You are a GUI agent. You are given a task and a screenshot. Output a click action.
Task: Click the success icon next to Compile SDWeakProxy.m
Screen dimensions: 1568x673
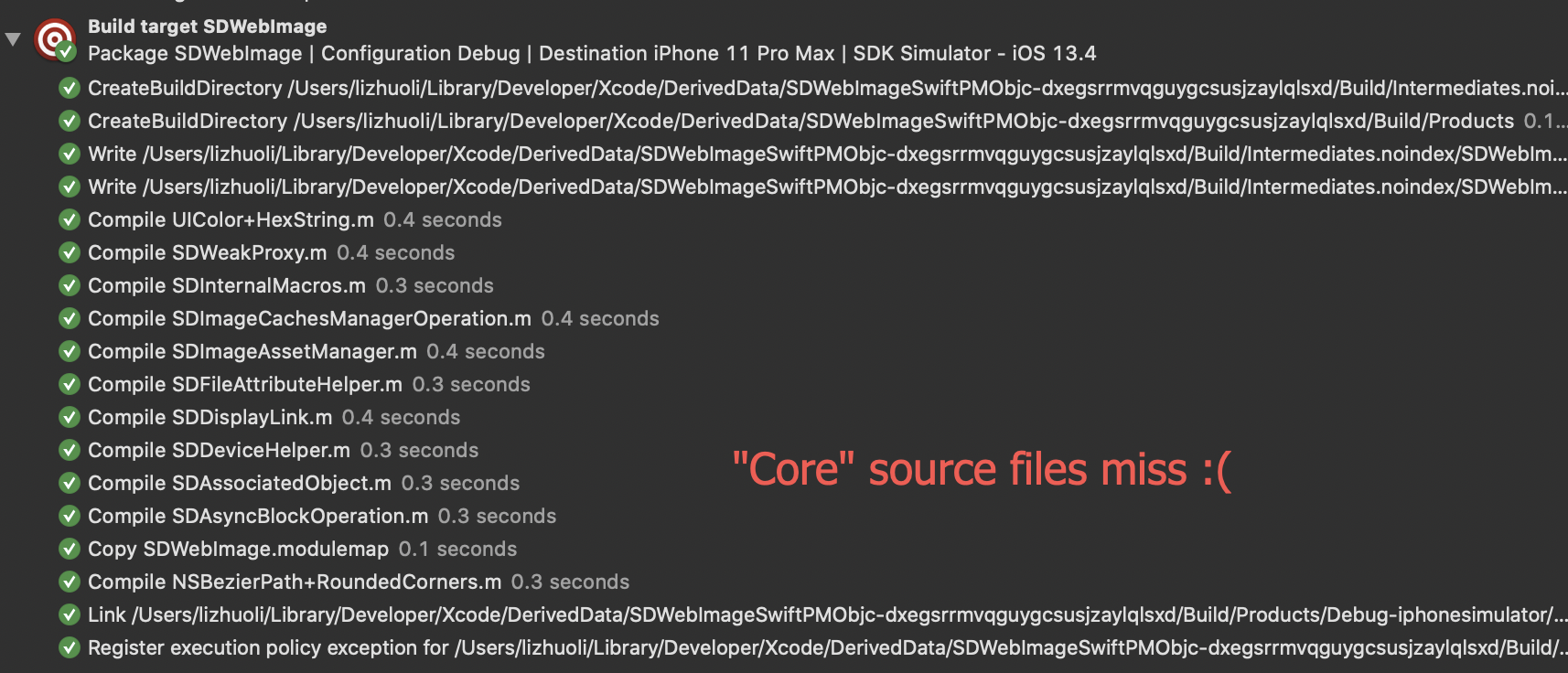click(70, 252)
